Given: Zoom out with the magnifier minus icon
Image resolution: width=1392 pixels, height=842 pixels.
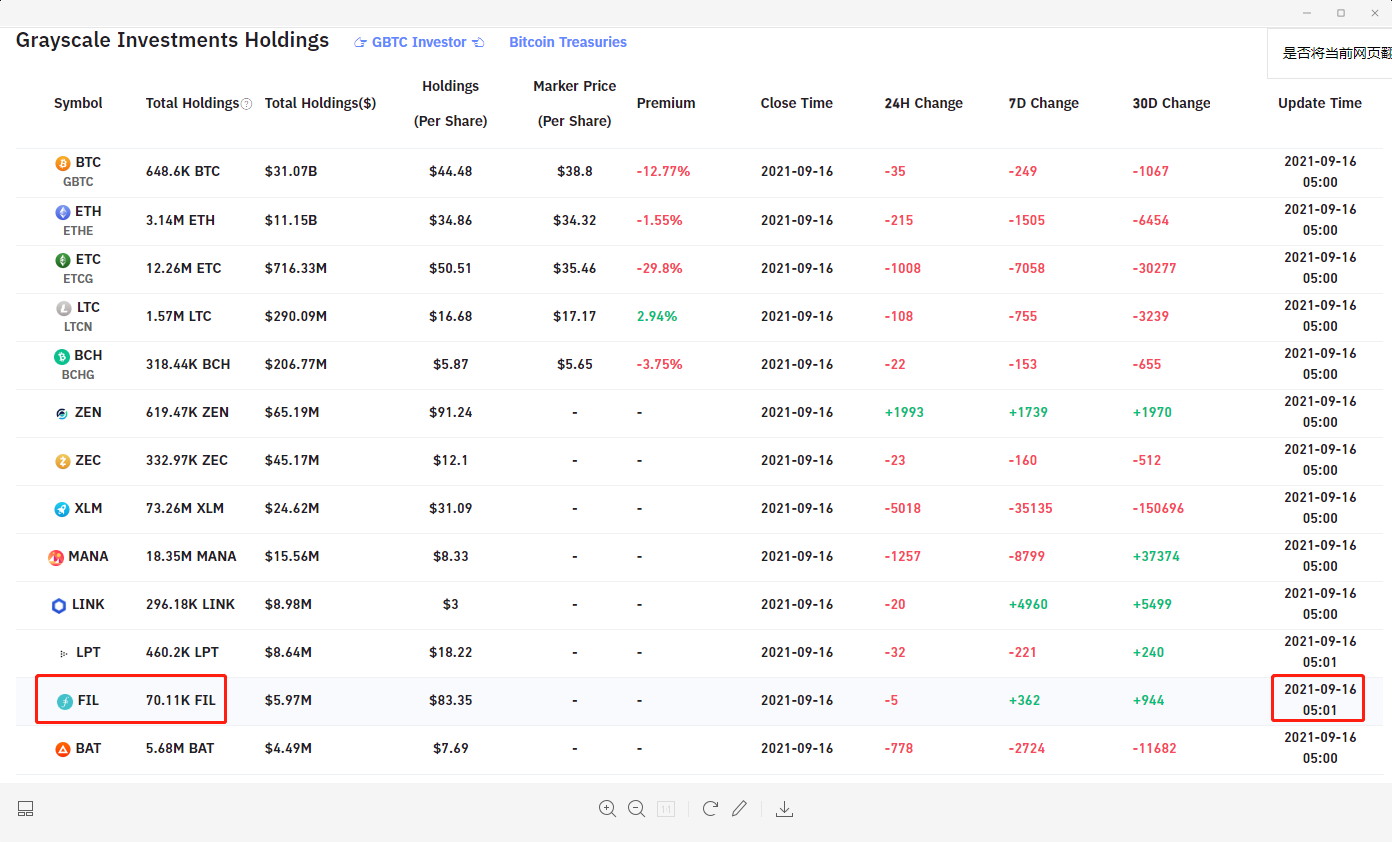Looking at the screenshot, I should click(636, 808).
